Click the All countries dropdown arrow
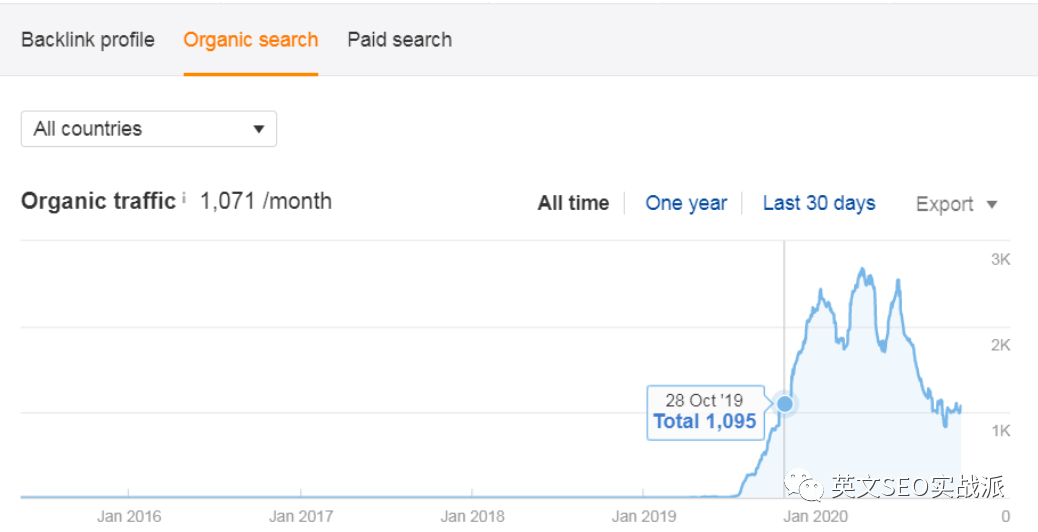Viewport: 1038px width, 532px height. (259, 129)
